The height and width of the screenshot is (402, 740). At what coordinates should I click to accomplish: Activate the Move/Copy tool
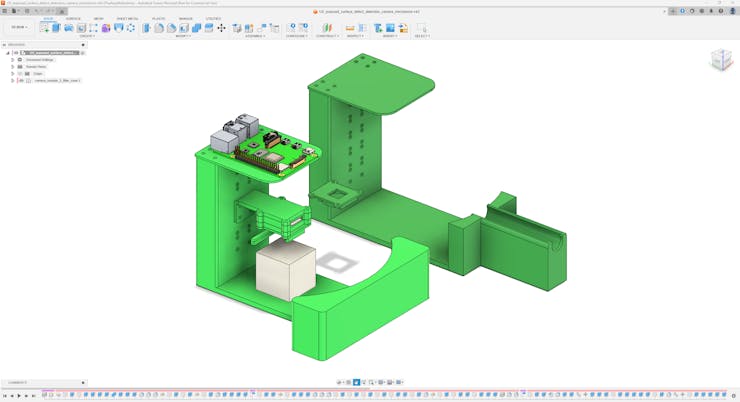pyautogui.click(x=221, y=28)
